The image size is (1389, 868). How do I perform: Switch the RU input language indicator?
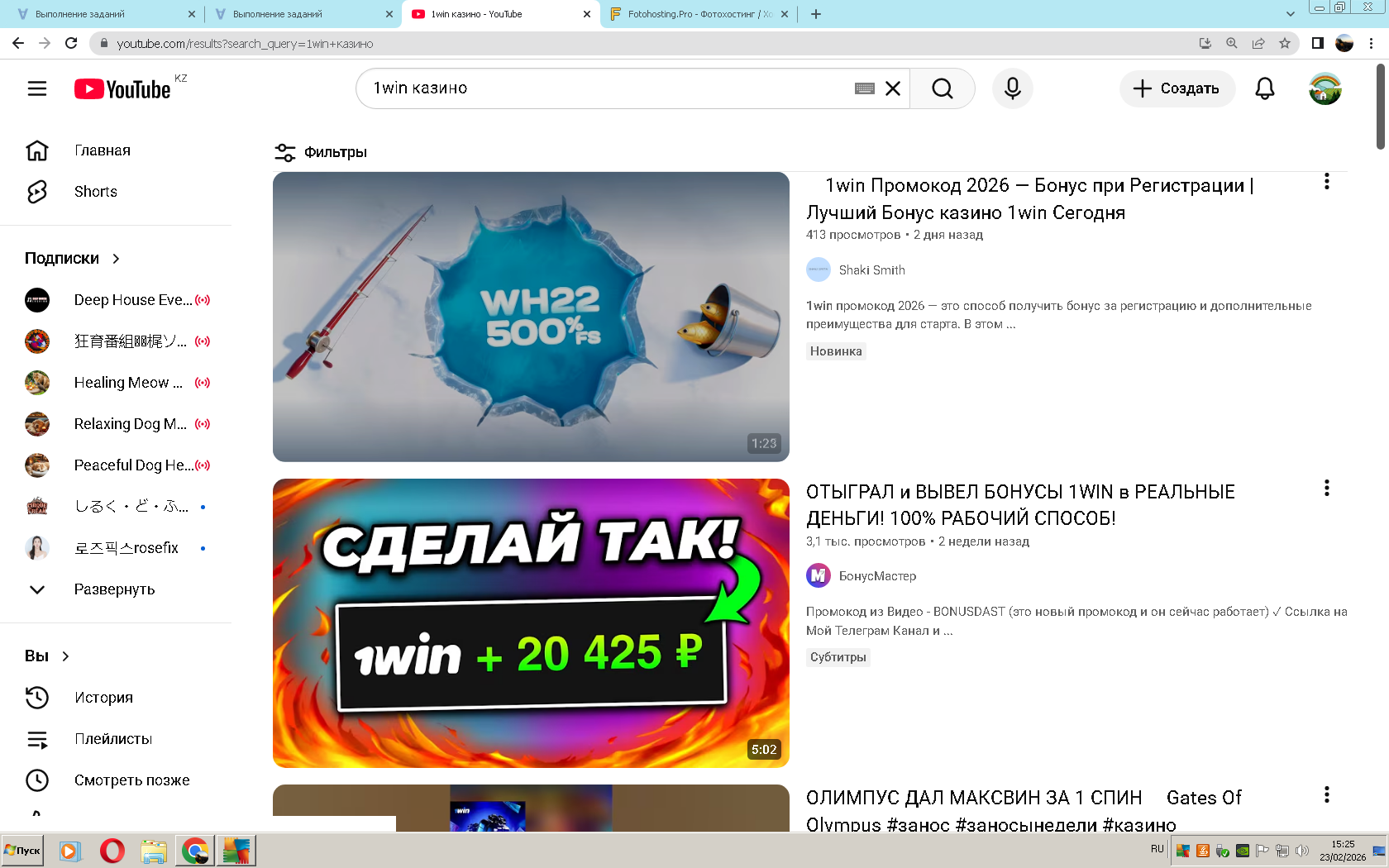tap(1157, 849)
